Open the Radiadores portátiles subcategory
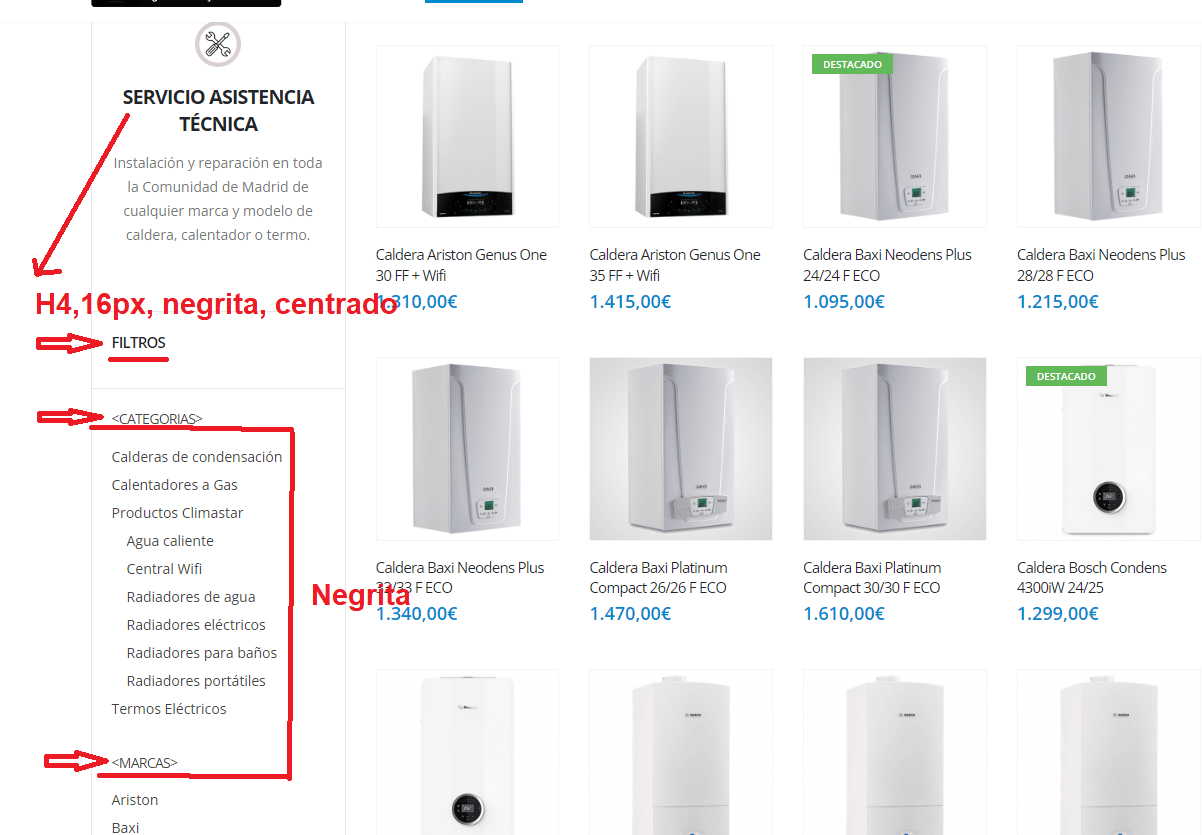 (x=196, y=681)
